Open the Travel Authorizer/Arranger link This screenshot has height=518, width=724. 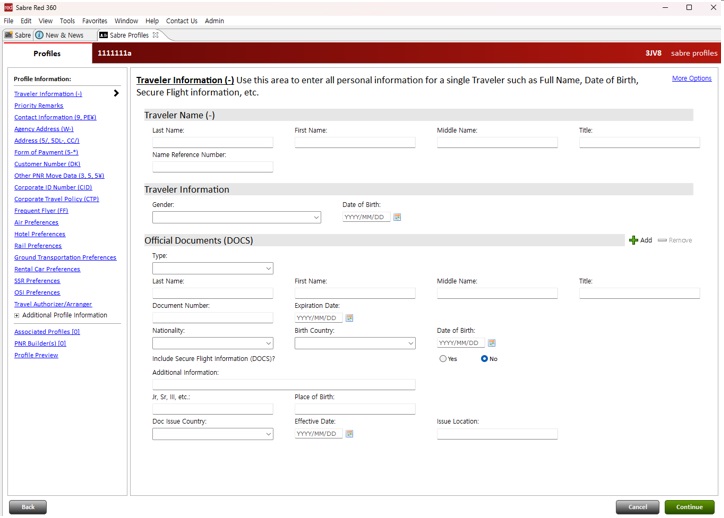(x=53, y=304)
